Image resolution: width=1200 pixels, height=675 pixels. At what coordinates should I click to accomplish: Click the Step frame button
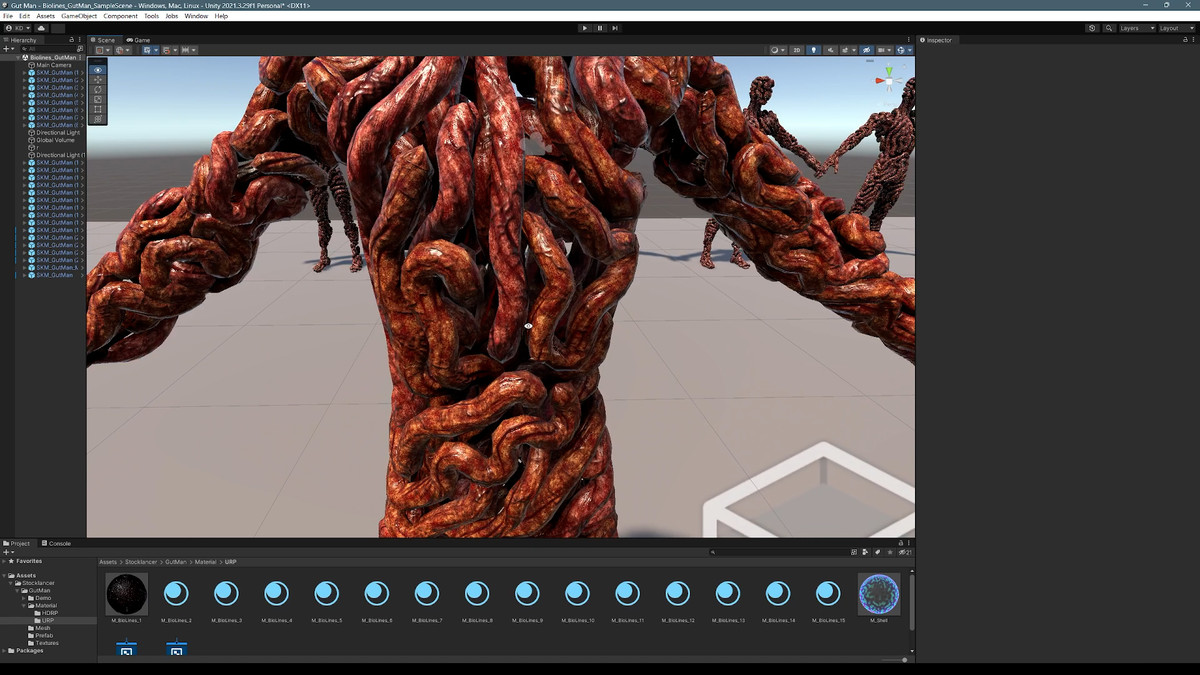615,28
